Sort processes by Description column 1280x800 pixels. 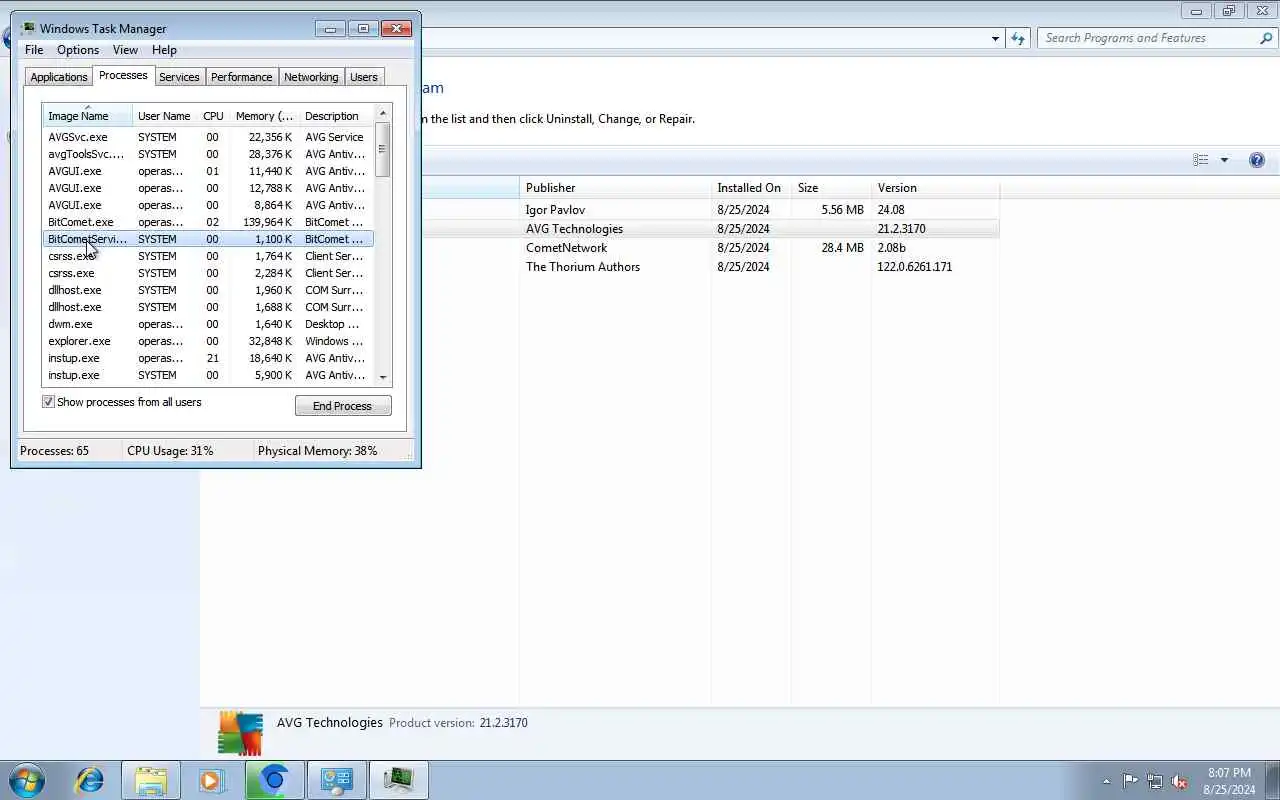(335, 116)
